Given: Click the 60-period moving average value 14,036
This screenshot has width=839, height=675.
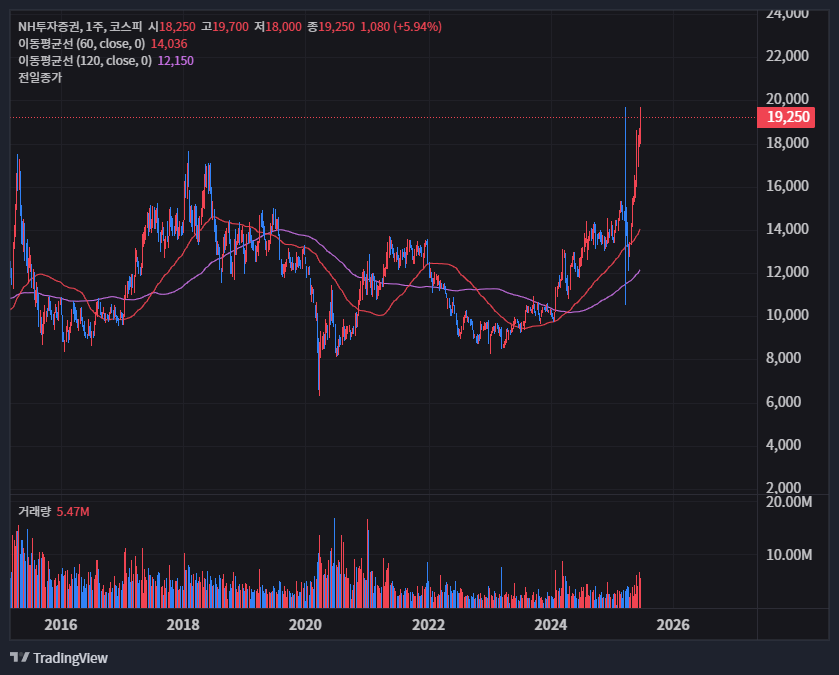Looking at the screenshot, I should click(169, 44).
